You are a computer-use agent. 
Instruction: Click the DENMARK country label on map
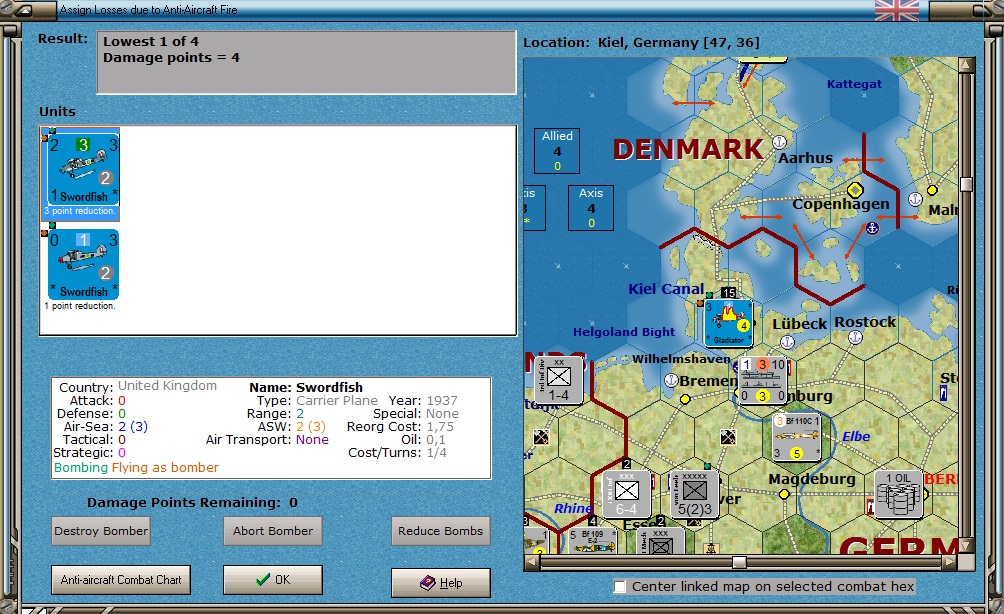(x=688, y=149)
